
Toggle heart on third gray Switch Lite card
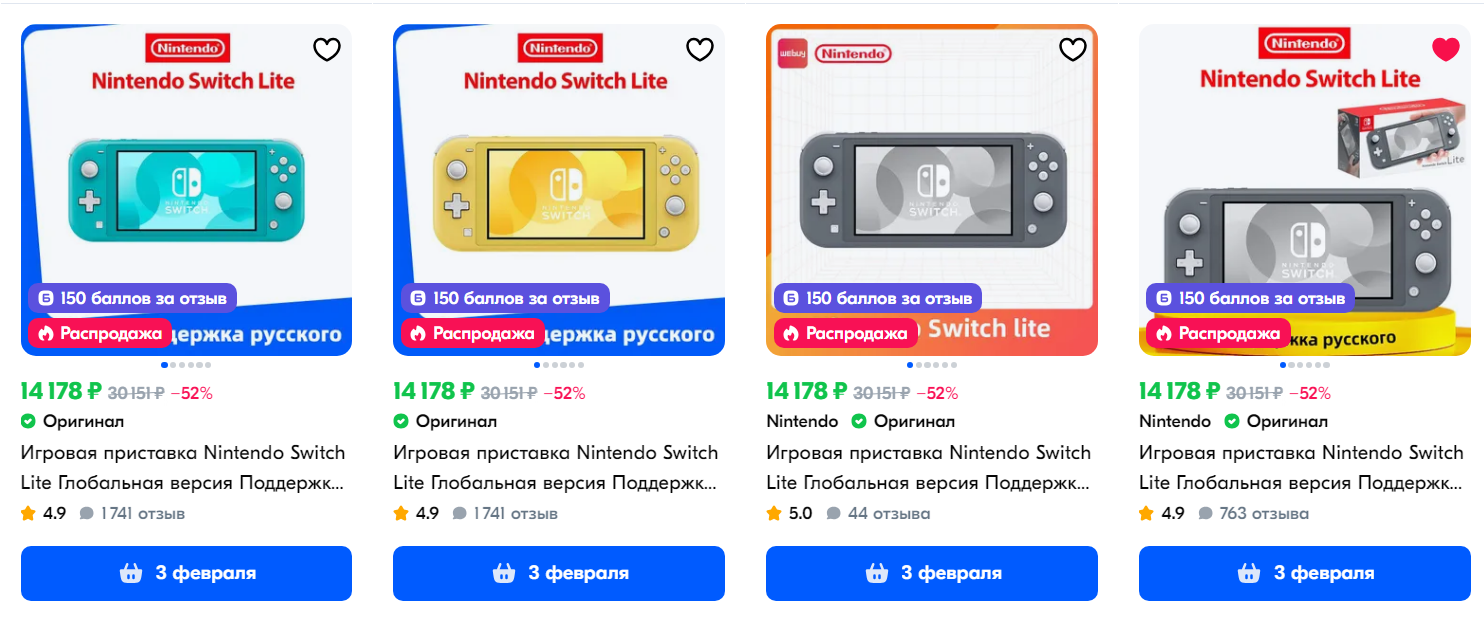pyautogui.click(x=1073, y=49)
